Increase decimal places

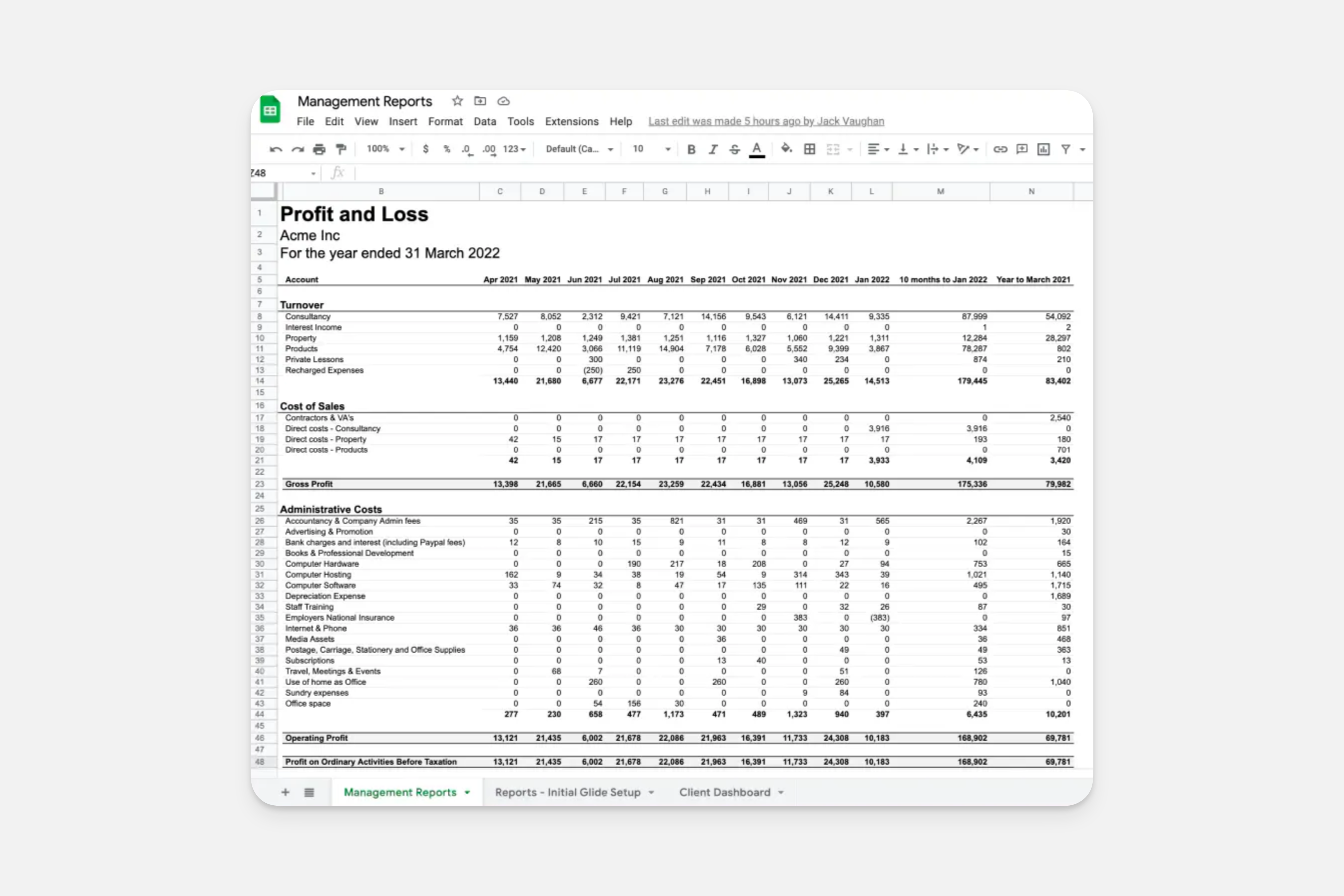pyautogui.click(x=489, y=150)
